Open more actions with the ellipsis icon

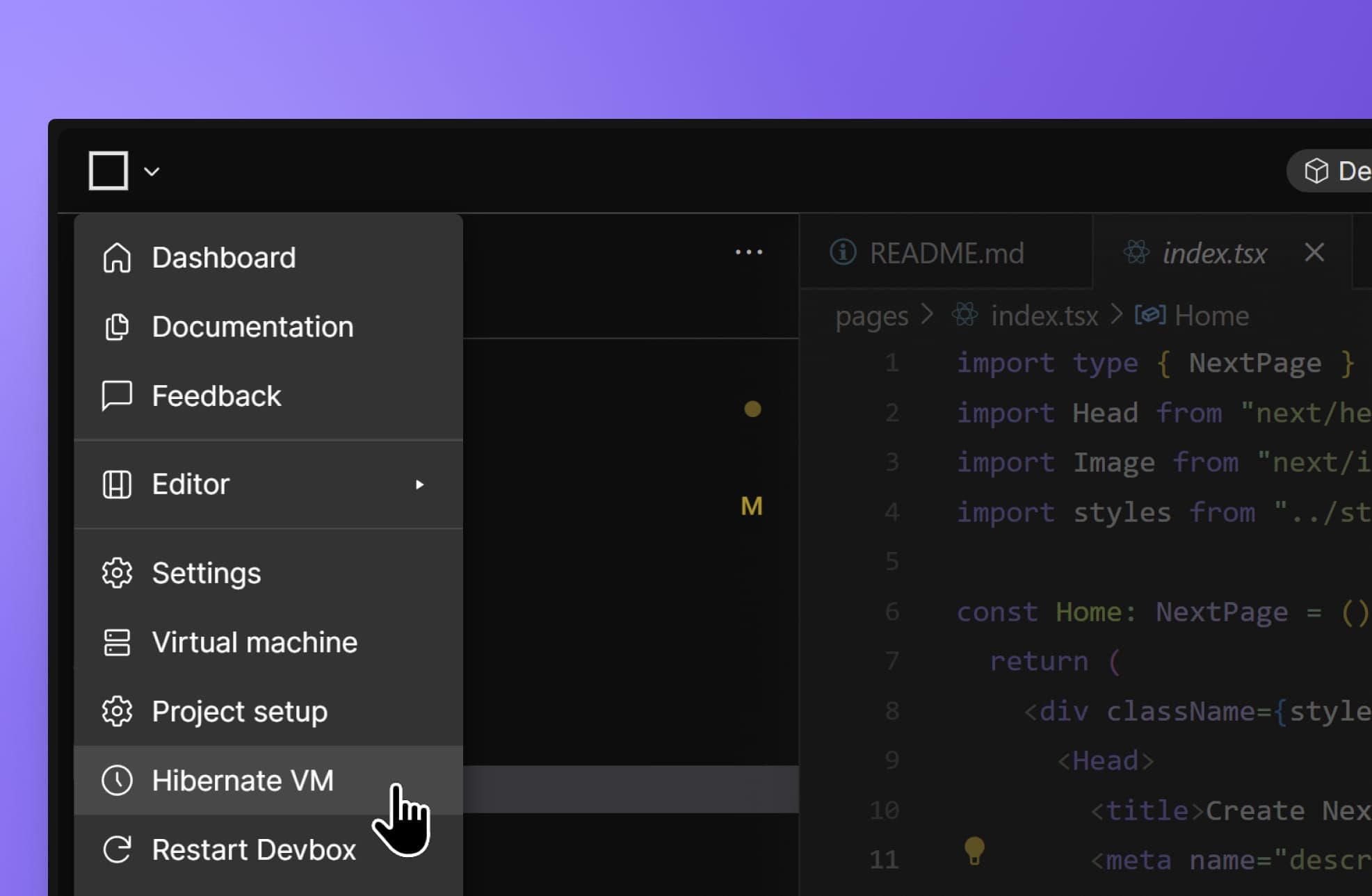pos(748,252)
